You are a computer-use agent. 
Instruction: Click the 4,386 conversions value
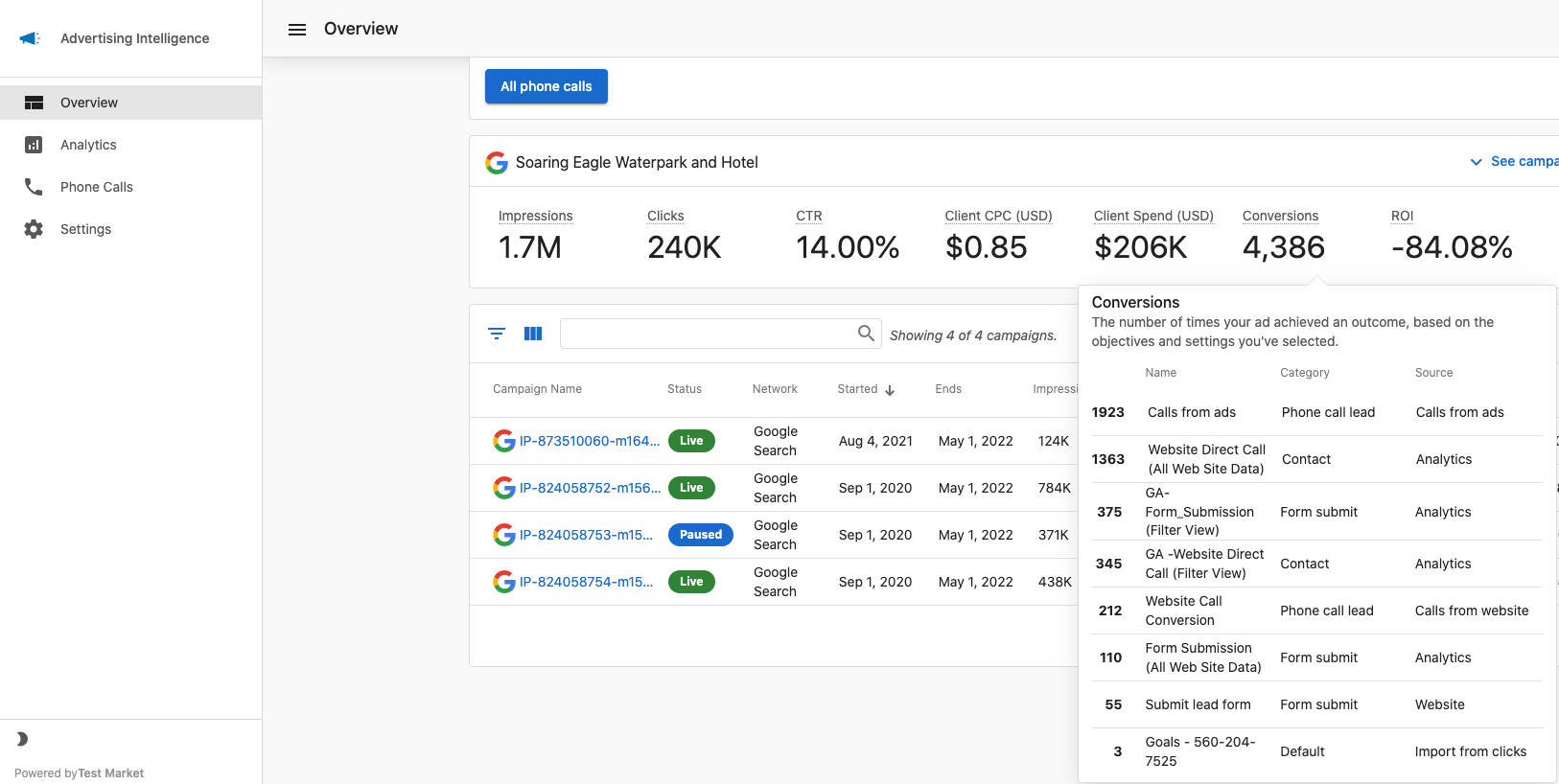click(1284, 247)
